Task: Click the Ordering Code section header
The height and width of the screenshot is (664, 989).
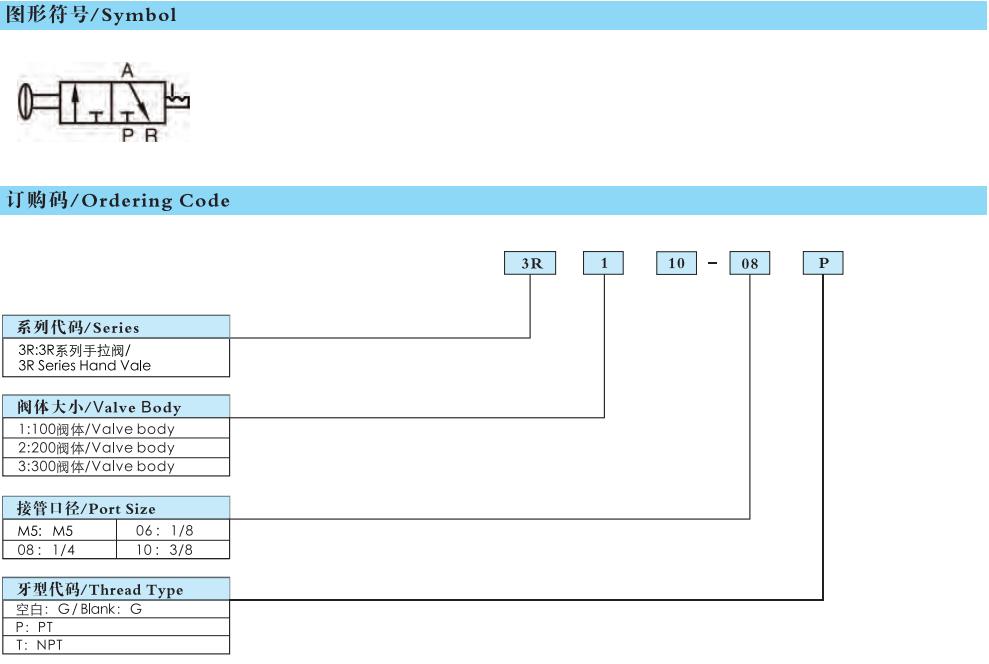Action: pos(118,200)
